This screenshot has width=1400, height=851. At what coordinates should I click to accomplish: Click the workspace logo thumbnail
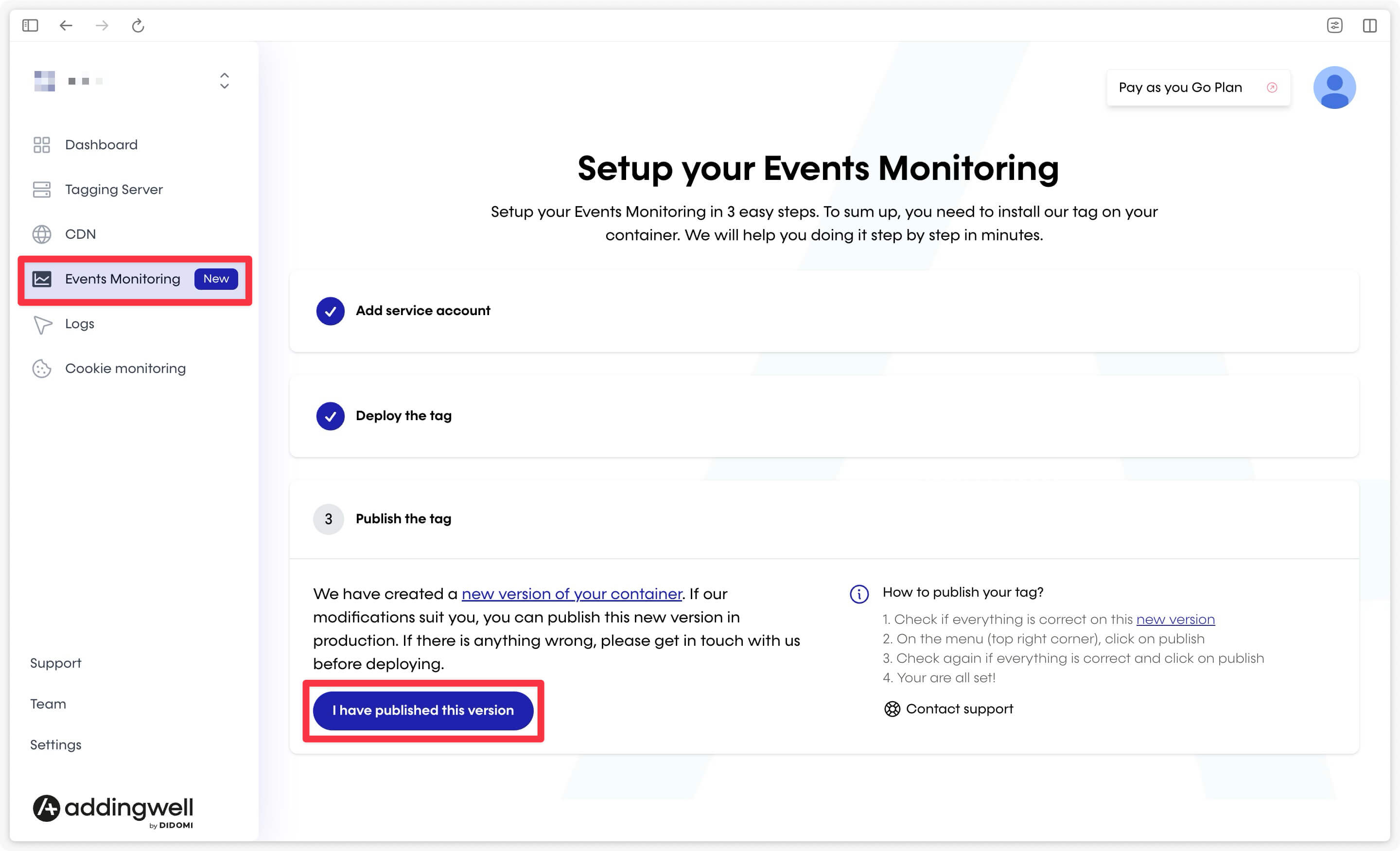pos(44,81)
